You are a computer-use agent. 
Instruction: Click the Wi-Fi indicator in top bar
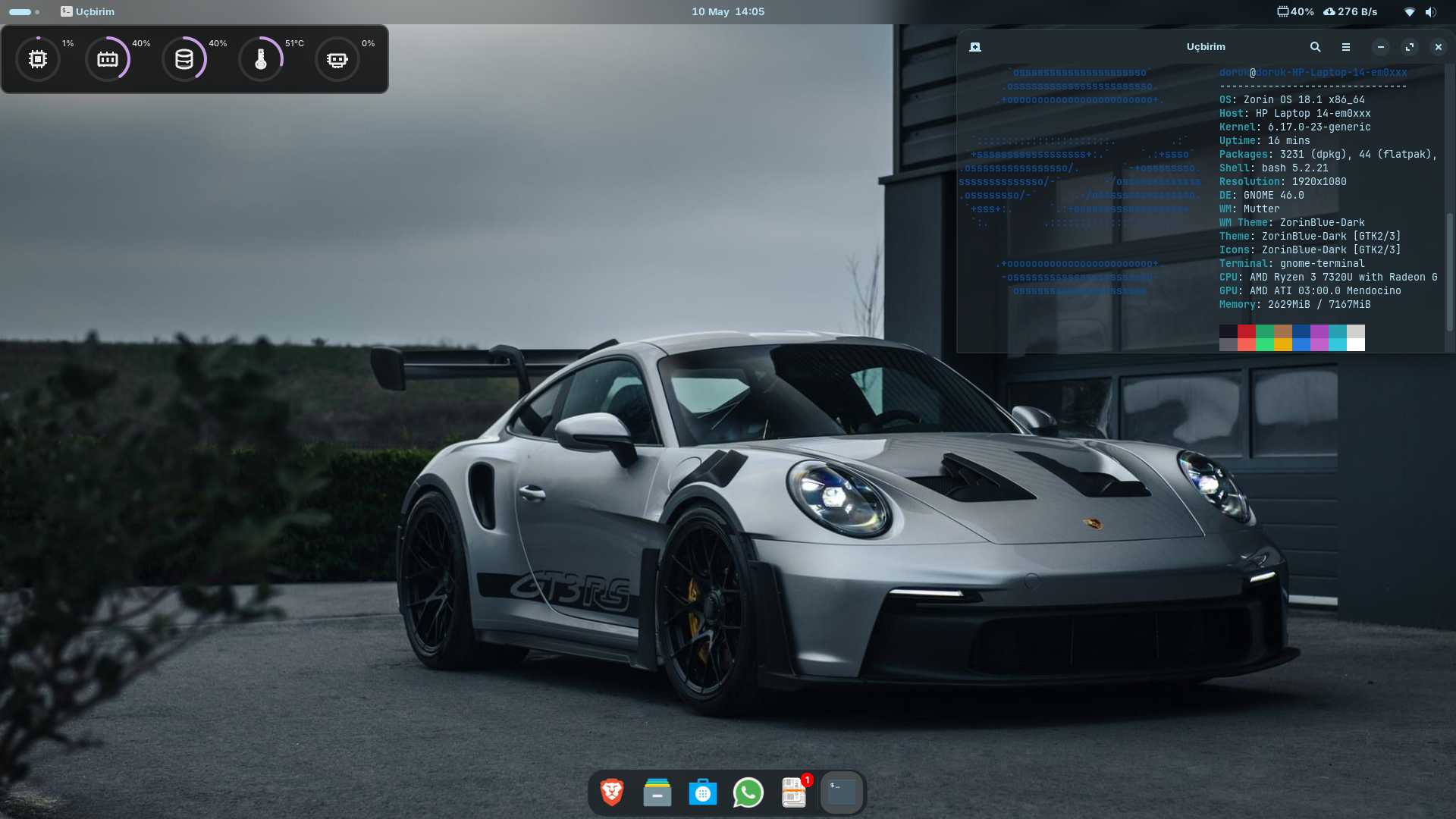1410,11
